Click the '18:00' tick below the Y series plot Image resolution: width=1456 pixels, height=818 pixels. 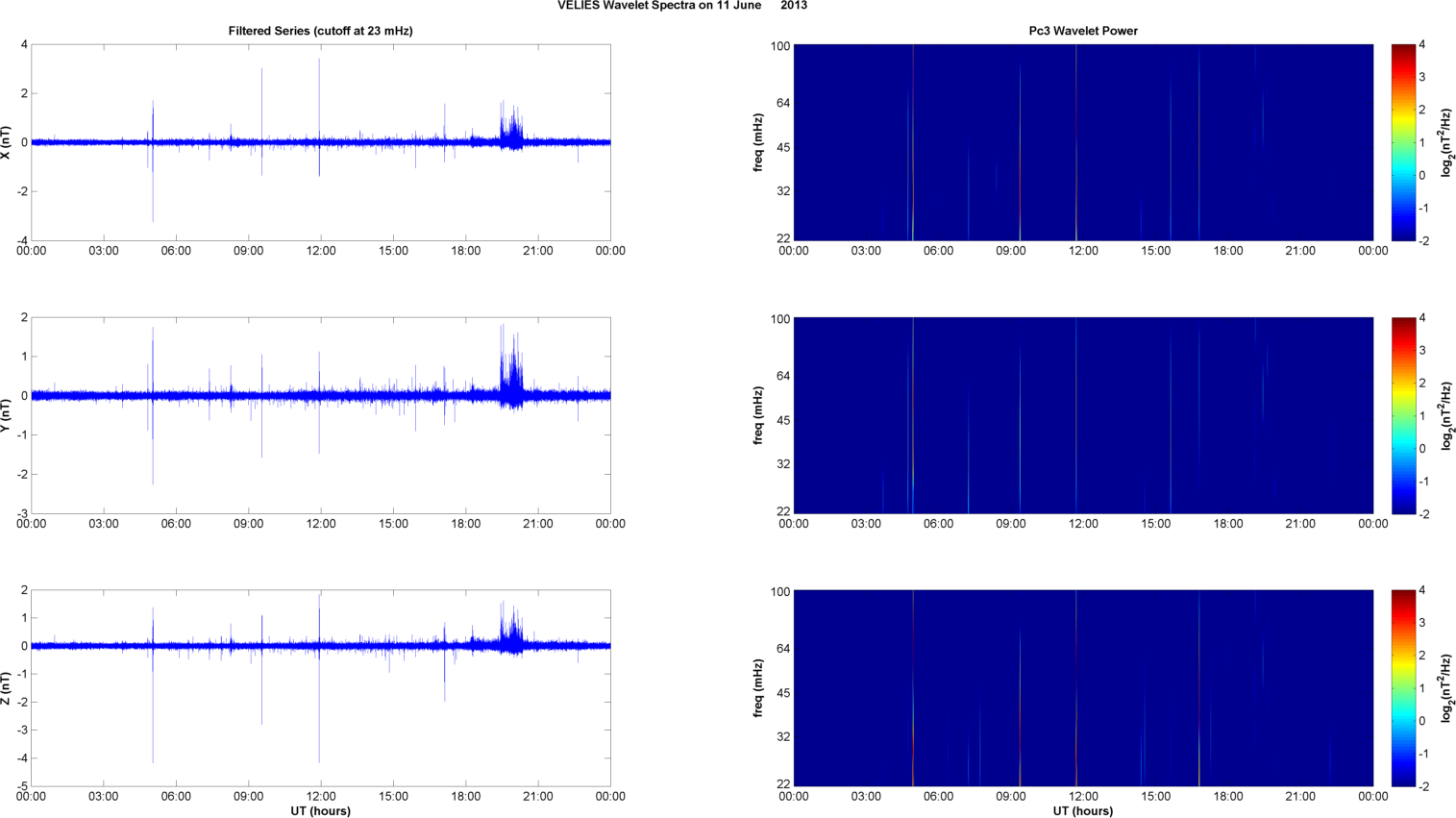(466, 524)
